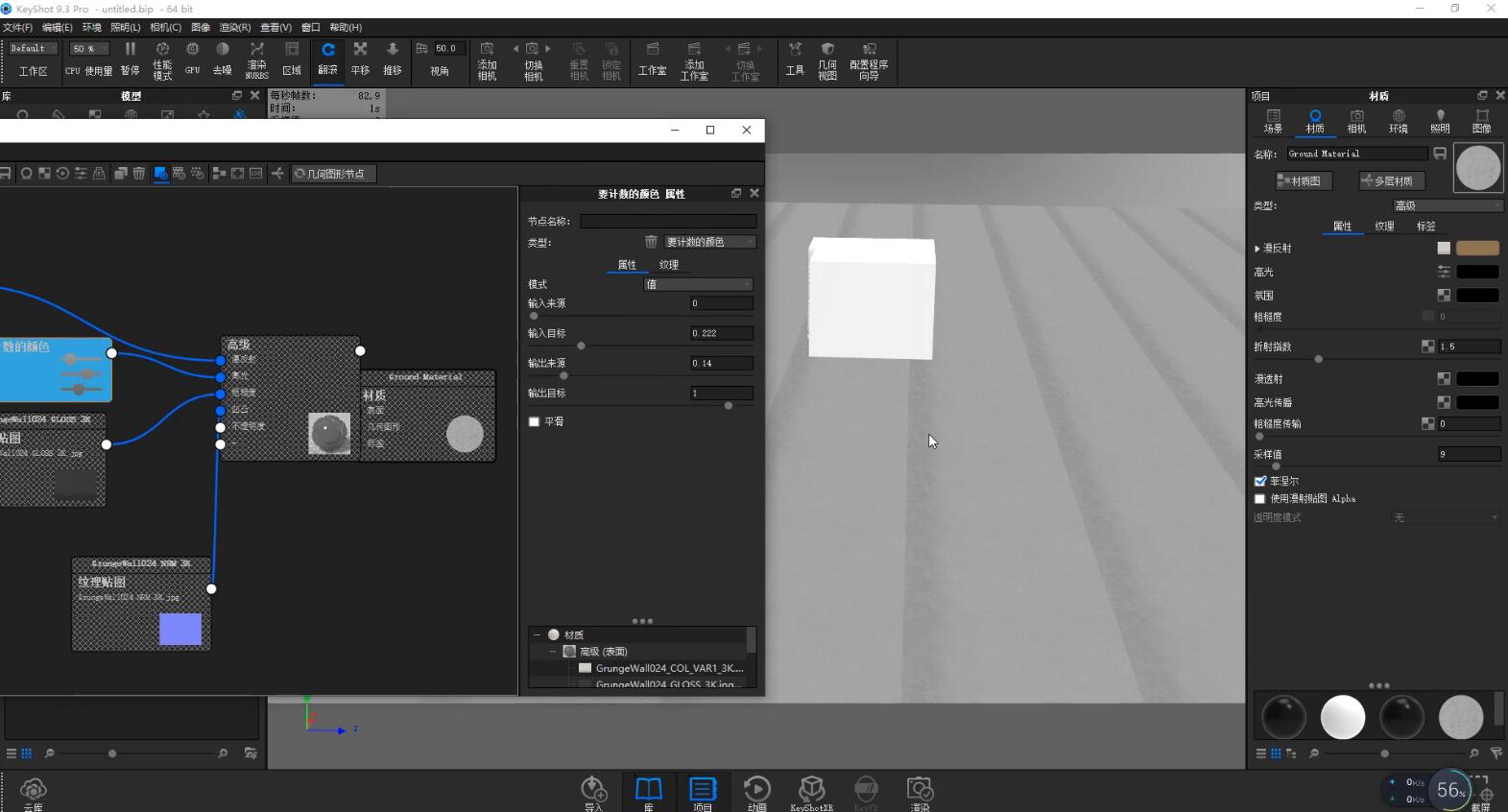Uncheck the 菲涅尔 Fresnel checkbox
1508x812 pixels.
[x=1260, y=481]
